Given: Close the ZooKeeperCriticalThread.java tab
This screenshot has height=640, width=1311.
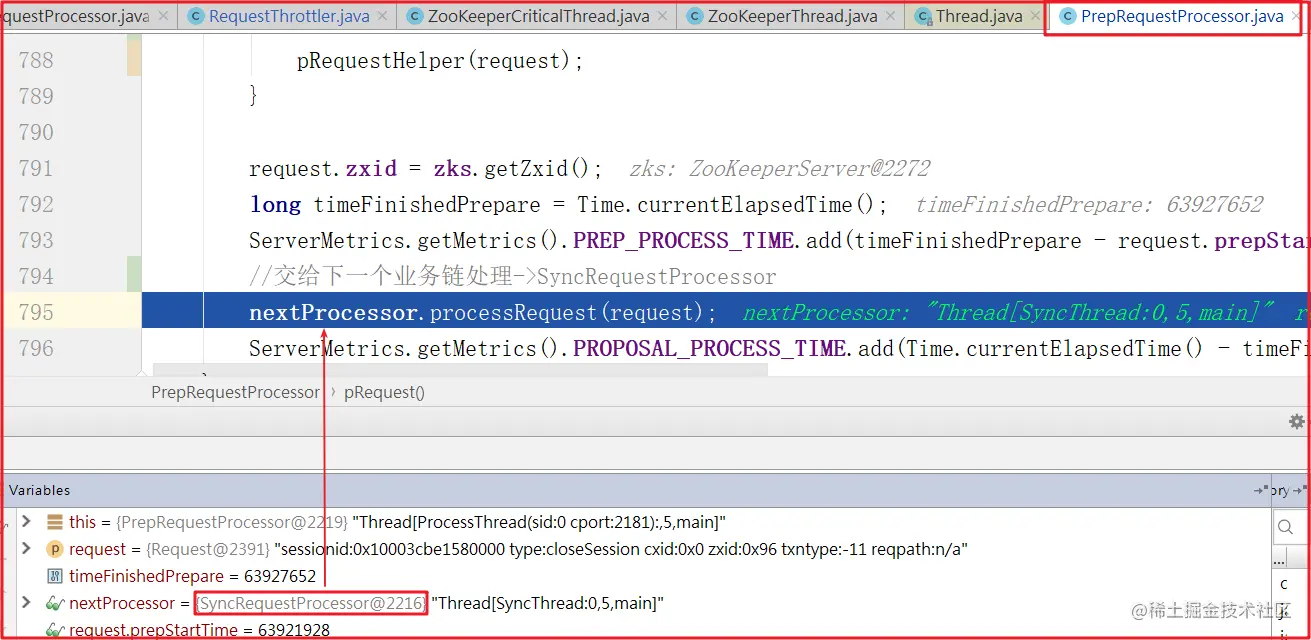Looking at the screenshot, I should [664, 16].
